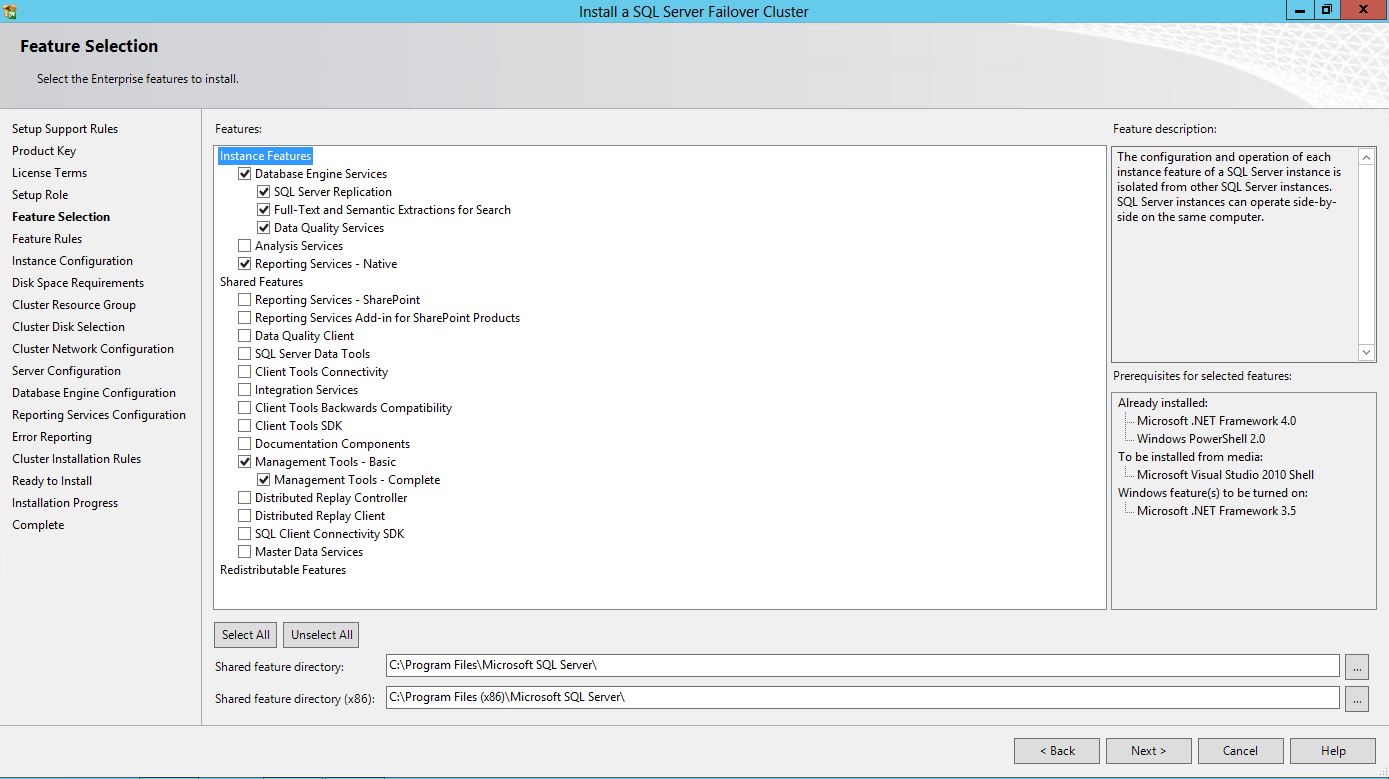This screenshot has height=779, width=1389.
Task: Enable Distributed Replay Controller checkbox
Action: [x=245, y=498]
